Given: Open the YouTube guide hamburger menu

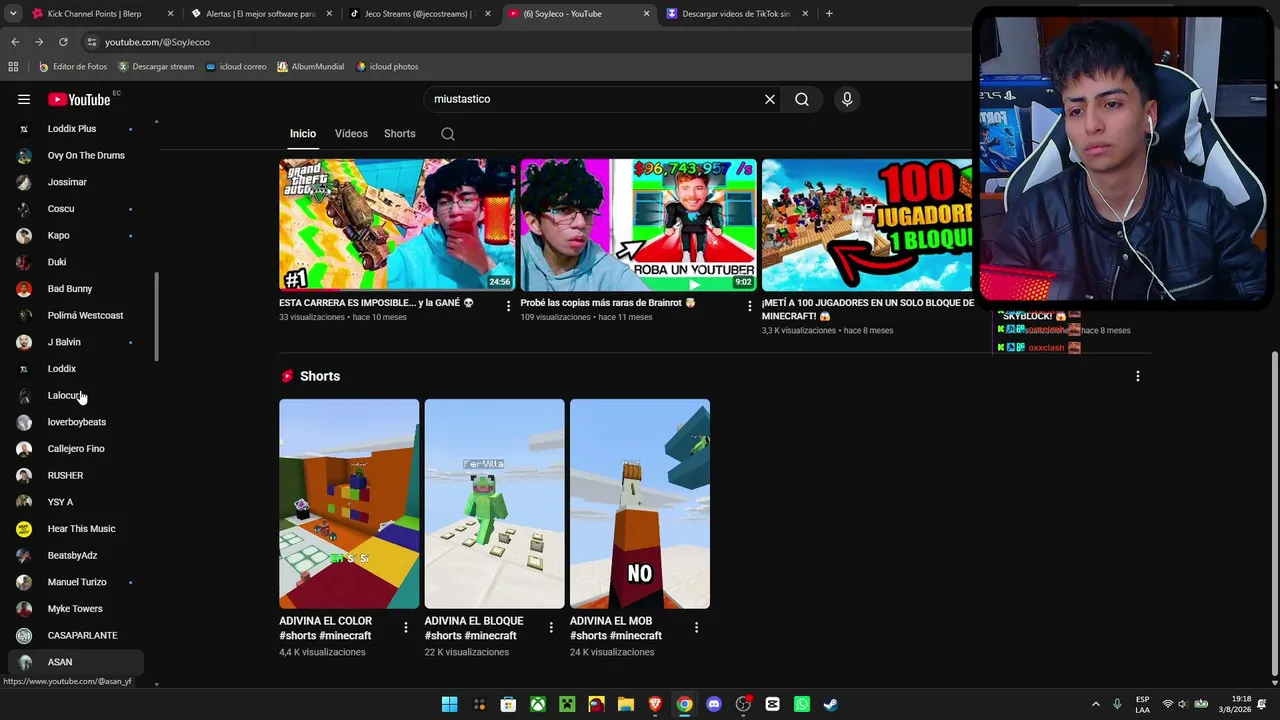Looking at the screenshot, I should [24, 99].
